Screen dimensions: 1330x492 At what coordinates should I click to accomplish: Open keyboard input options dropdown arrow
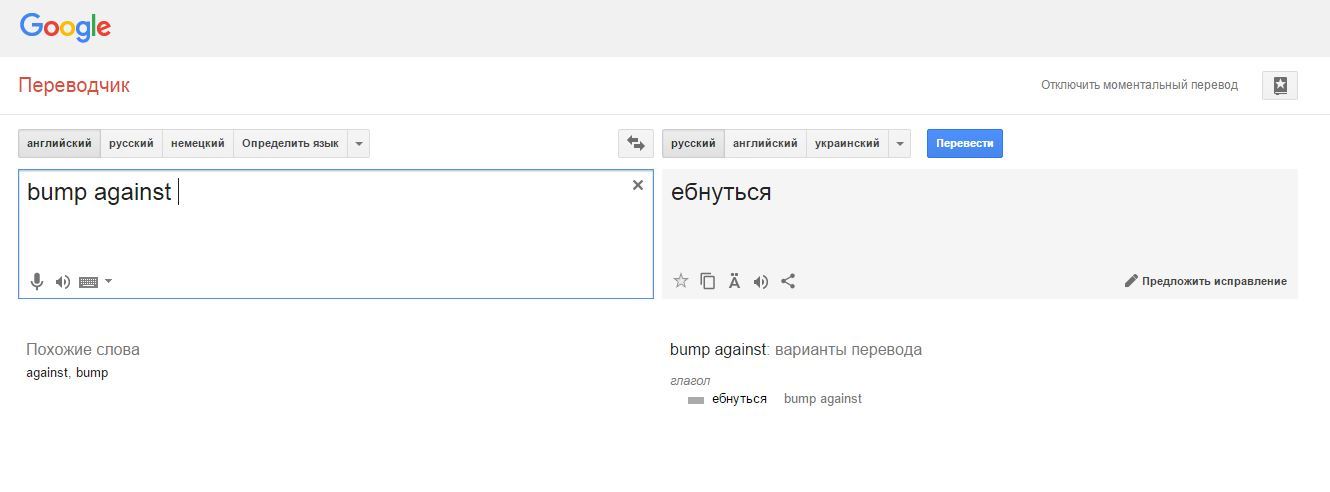click(x=109, y=281)
